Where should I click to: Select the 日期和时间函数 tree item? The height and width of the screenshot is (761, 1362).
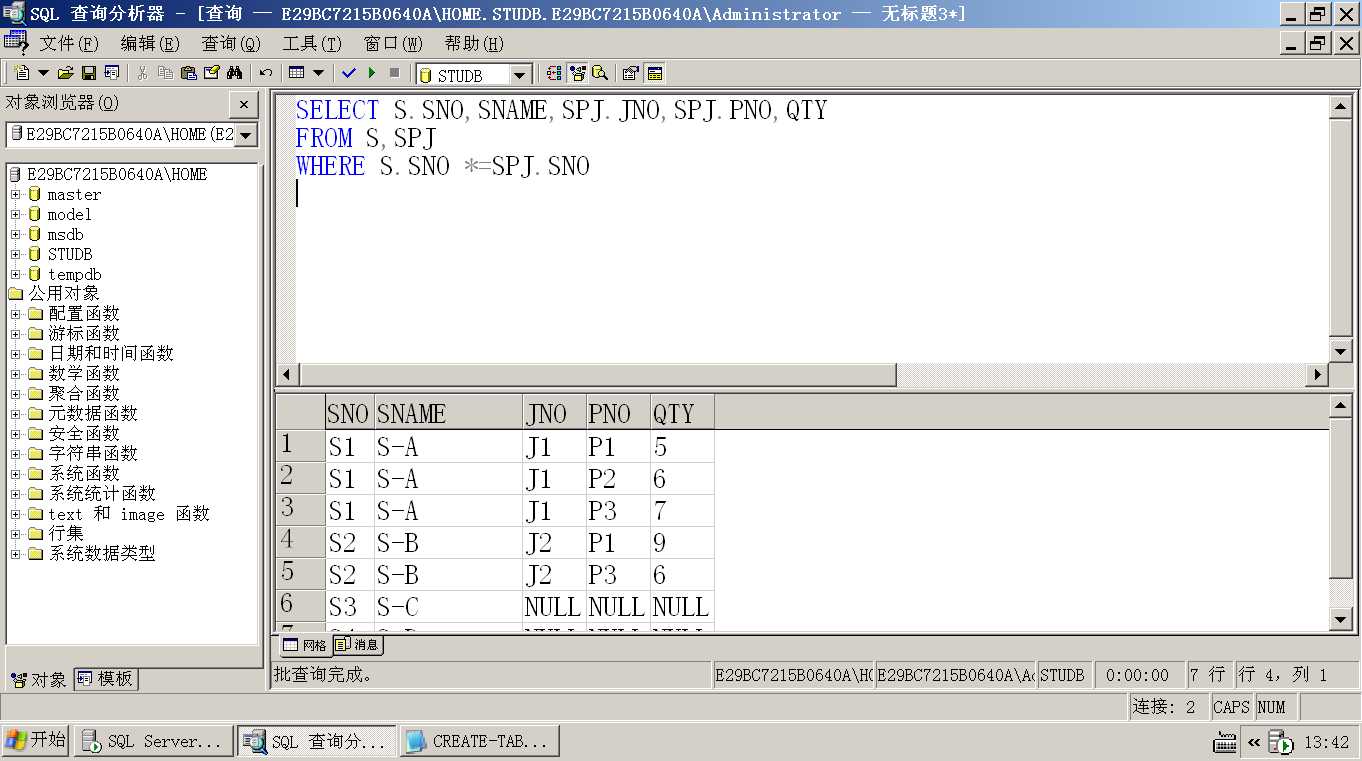[111, 353]
